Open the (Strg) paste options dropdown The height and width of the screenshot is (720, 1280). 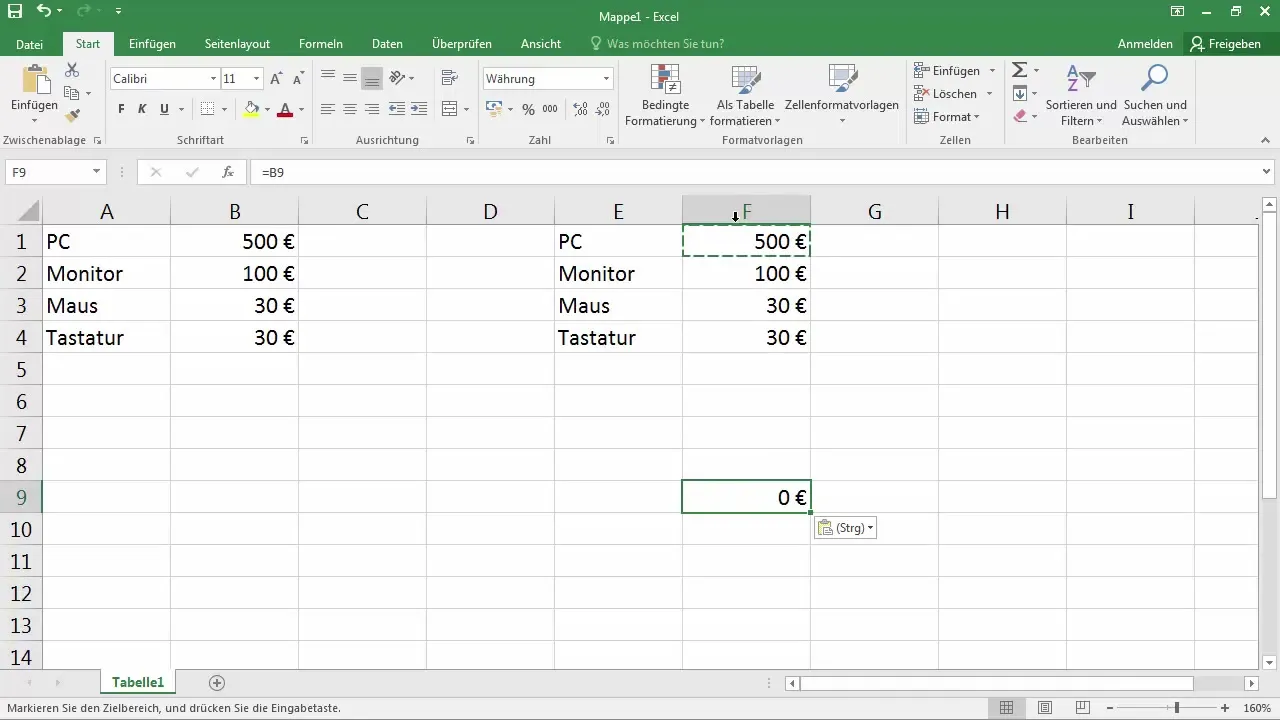coord(845,528)
